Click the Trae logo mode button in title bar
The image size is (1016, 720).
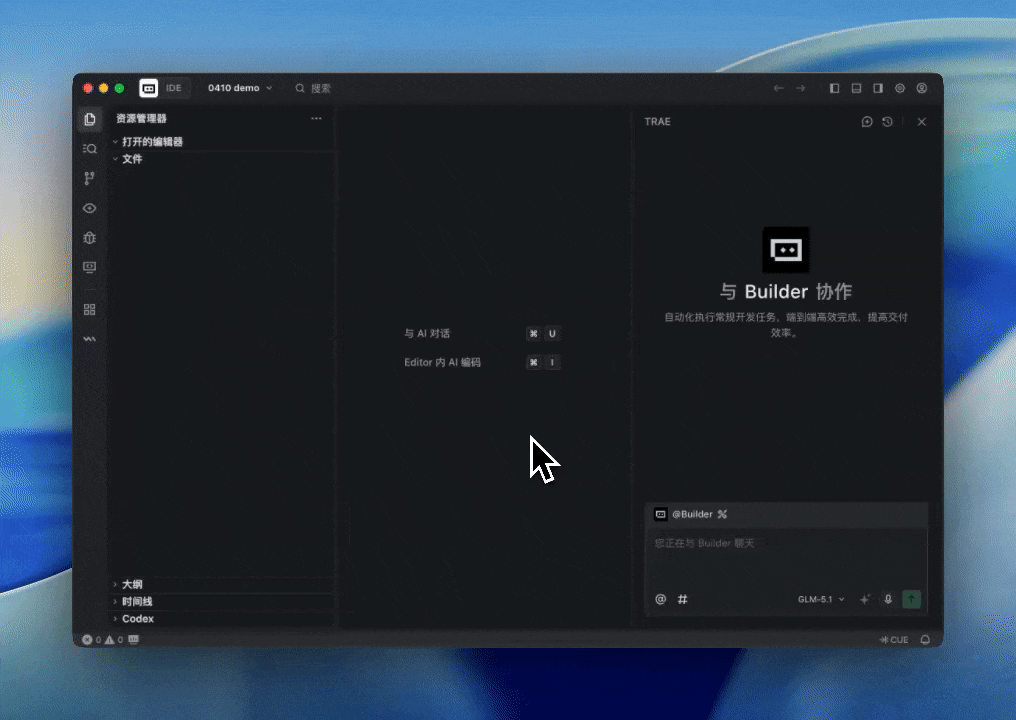coord(148,88)
